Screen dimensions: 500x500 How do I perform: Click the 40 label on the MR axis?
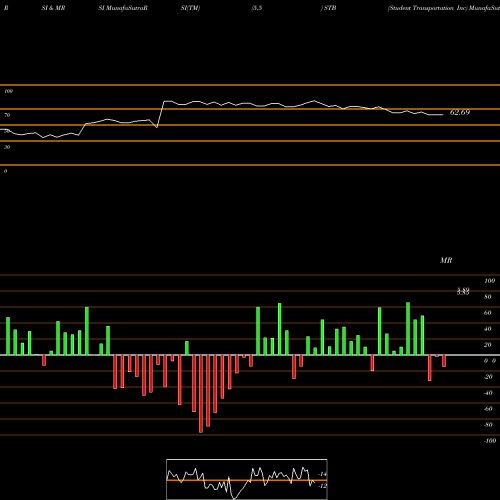(x=488, y=329)
